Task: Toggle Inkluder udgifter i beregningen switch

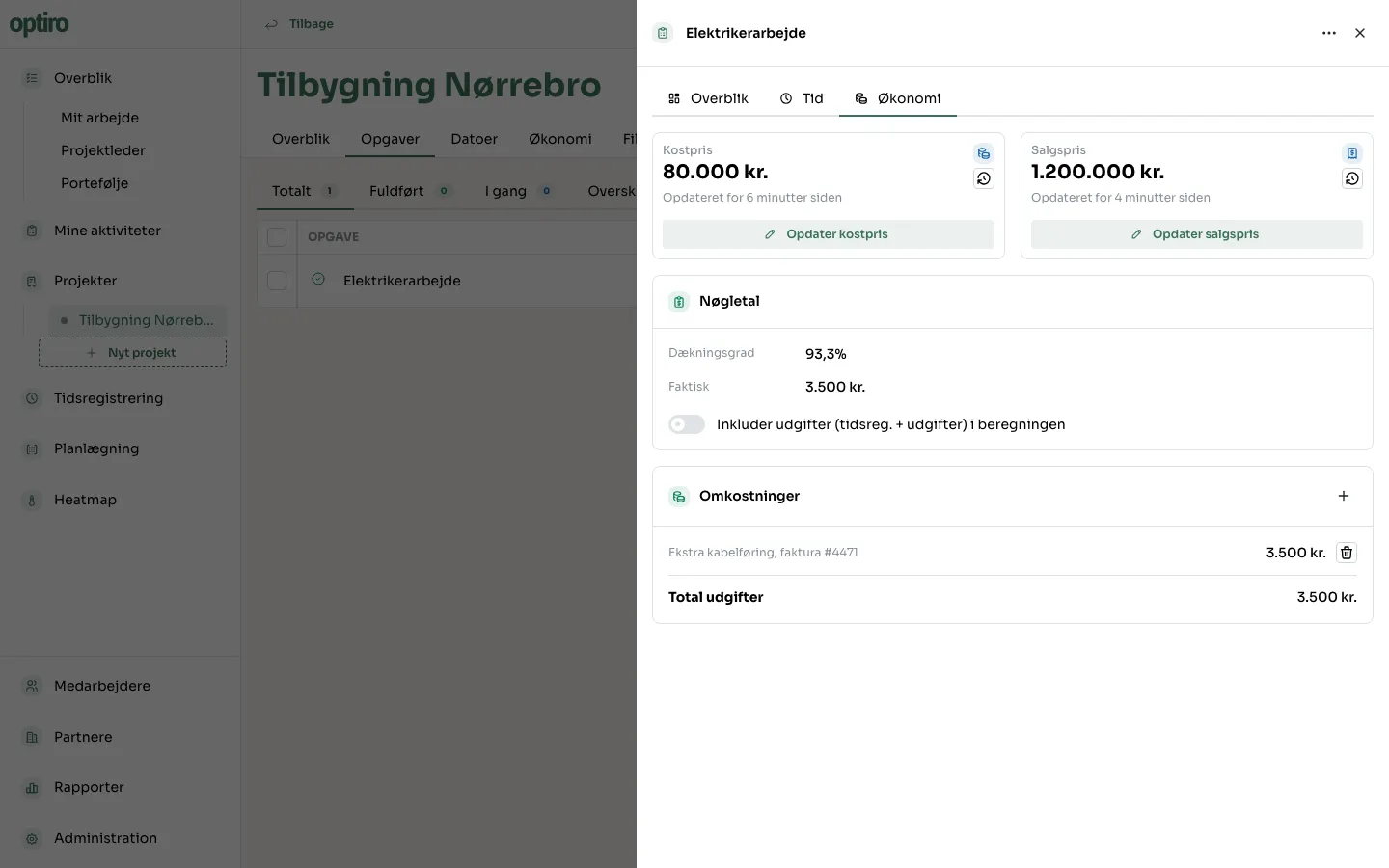Action: tap(687, 424)
